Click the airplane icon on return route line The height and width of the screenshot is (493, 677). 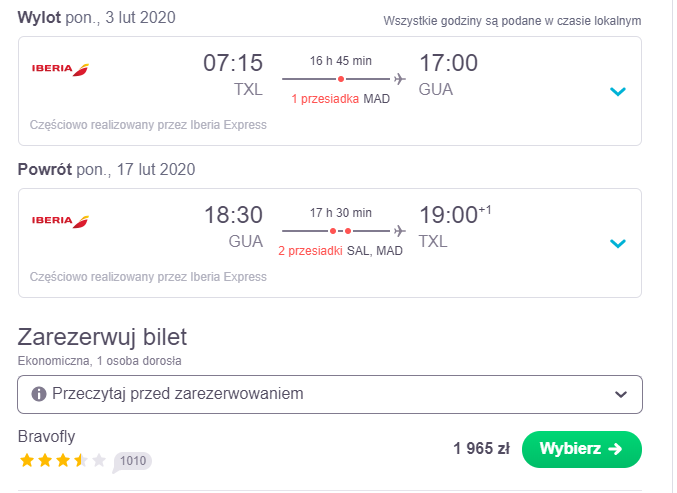click(400, 231)
